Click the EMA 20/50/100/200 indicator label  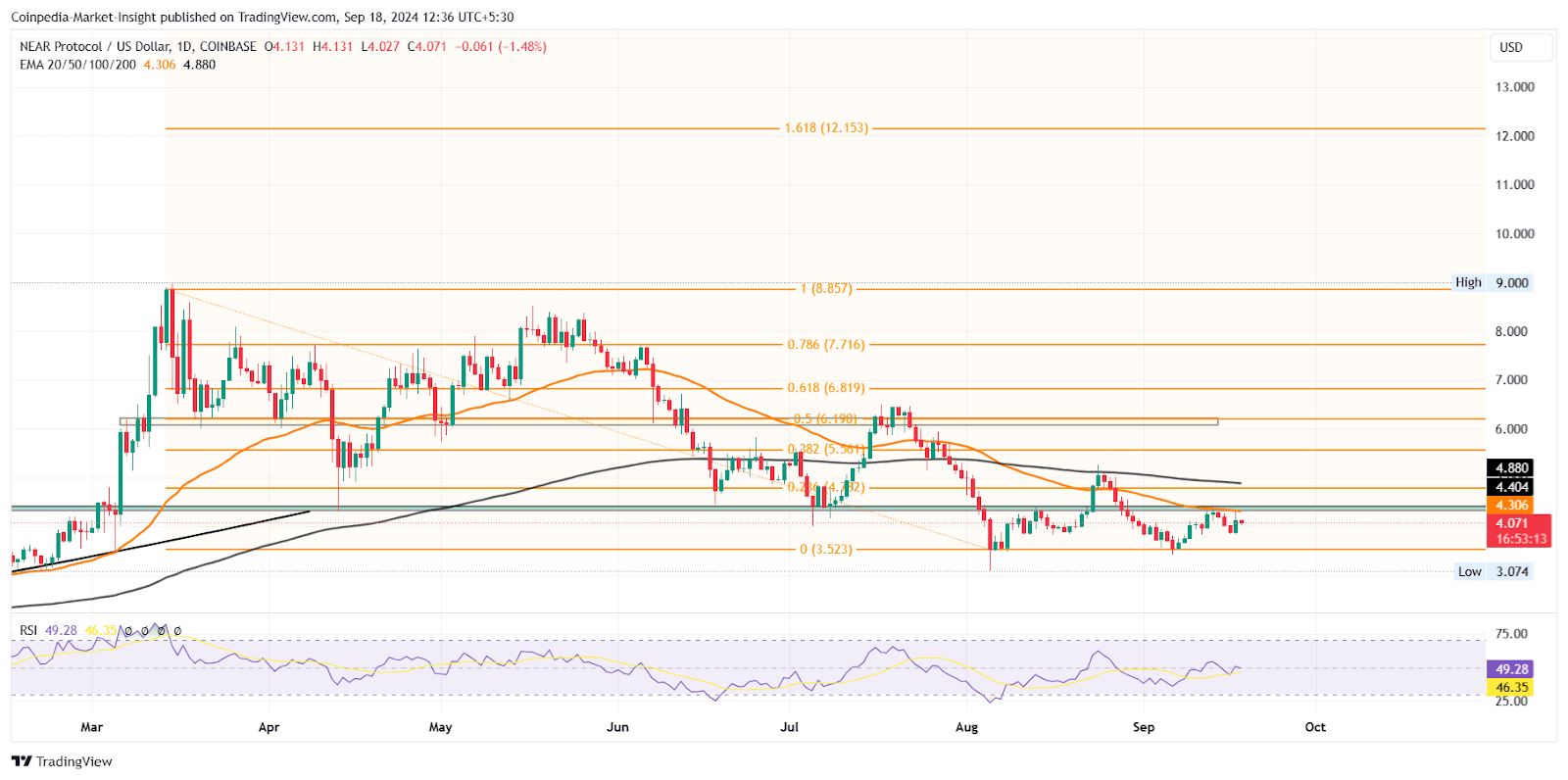pyautogui.click(x=77, y=65)
